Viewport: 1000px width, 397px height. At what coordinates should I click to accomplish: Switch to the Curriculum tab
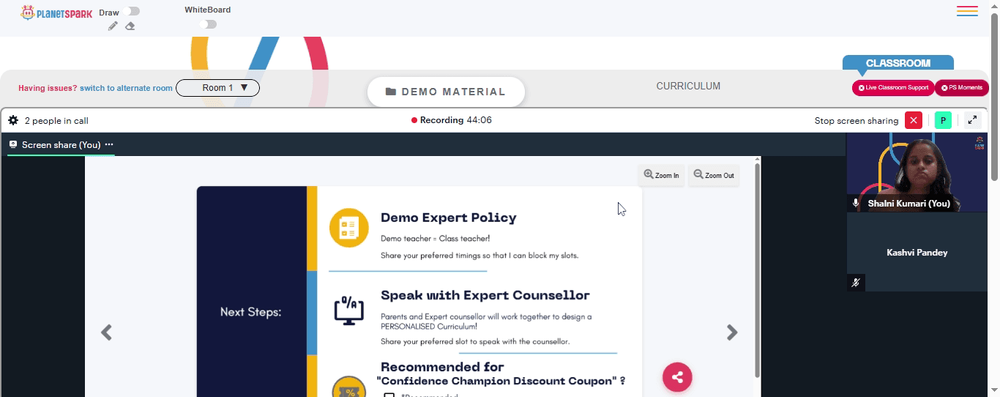[x=688, y=86]
